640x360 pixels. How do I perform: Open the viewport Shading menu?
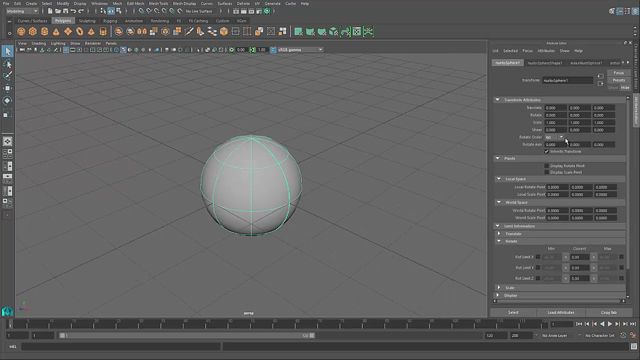(x=39, y=43)
